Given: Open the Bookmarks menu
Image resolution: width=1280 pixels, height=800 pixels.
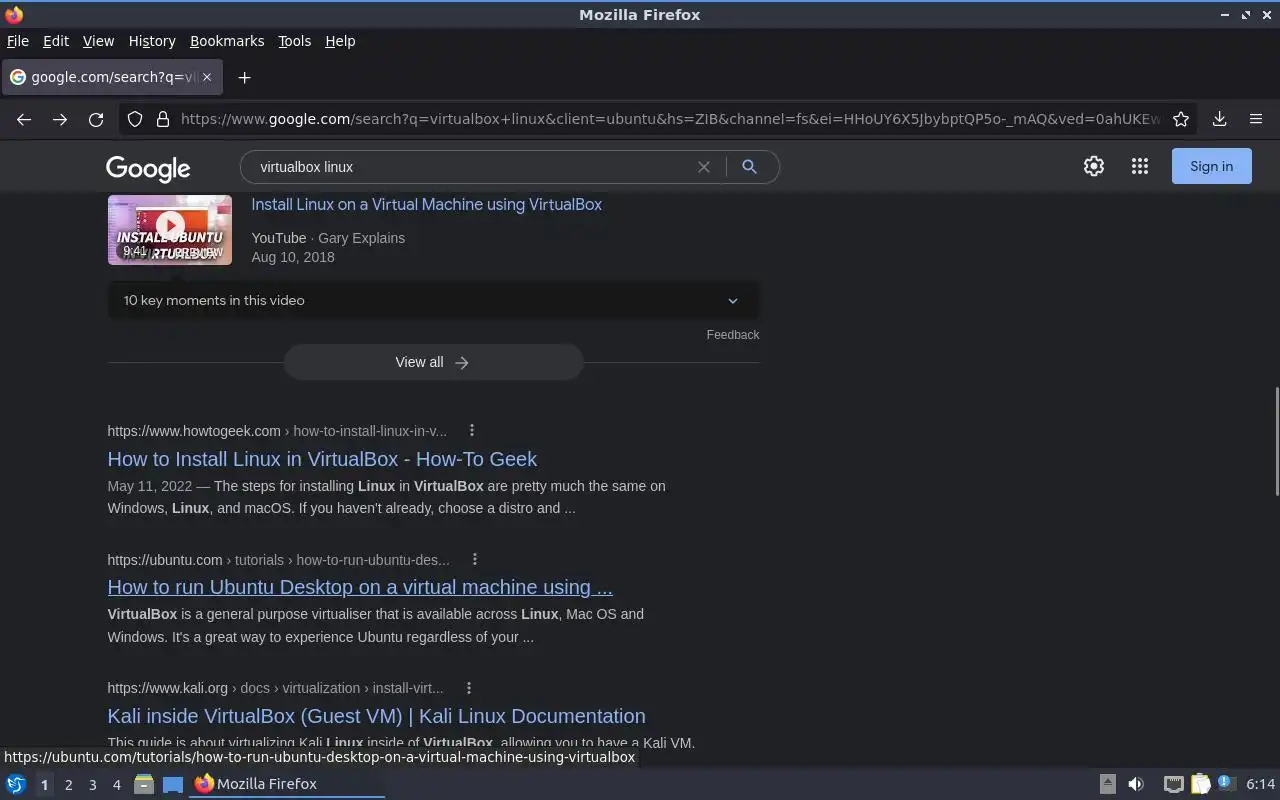Looking at the screenshot, I should [227, 41].
